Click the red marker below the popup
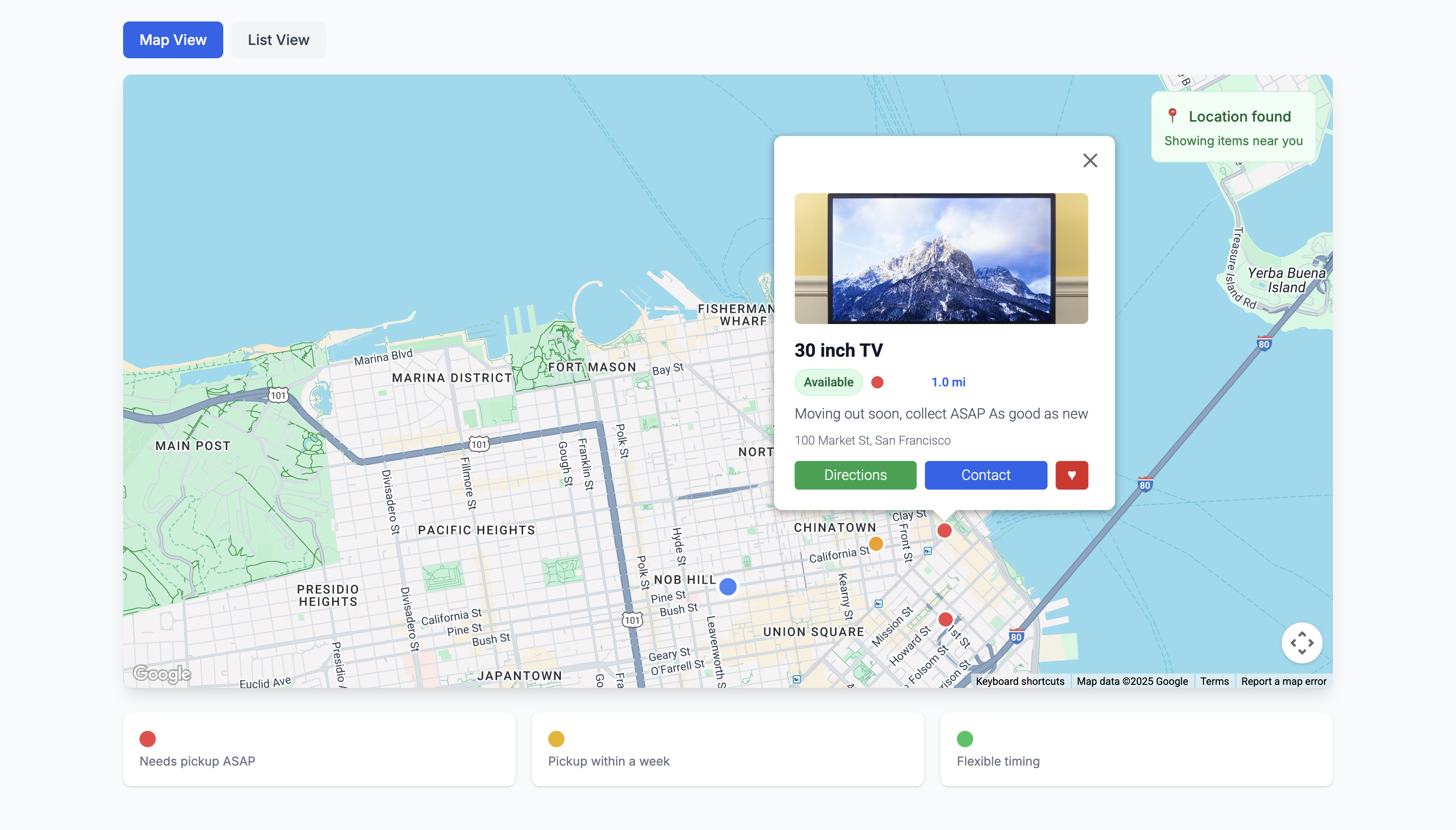This screenshot has height=830, width=1456. [x=944, y=531]
